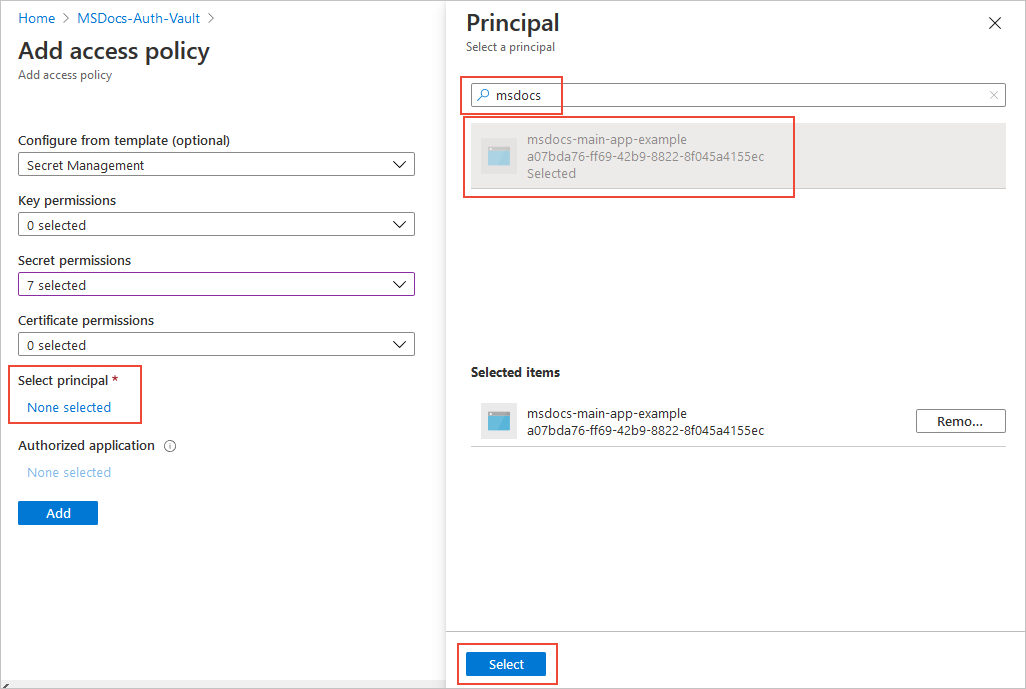Remove the selected msdocs-main-app-example principal

coord(961,421)
